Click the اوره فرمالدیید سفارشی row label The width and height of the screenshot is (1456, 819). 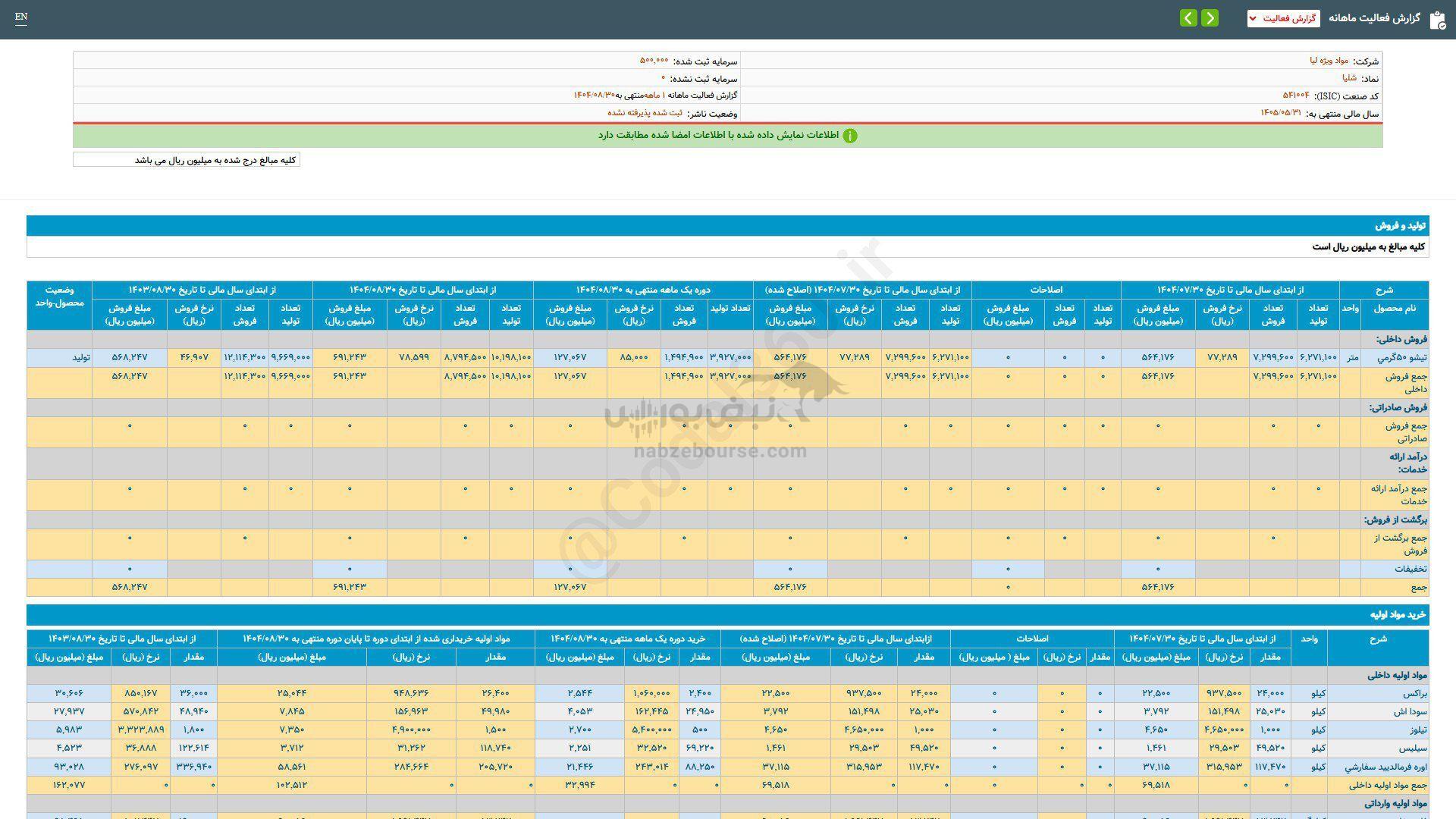pyautogui.click(x=1386, y=767)
